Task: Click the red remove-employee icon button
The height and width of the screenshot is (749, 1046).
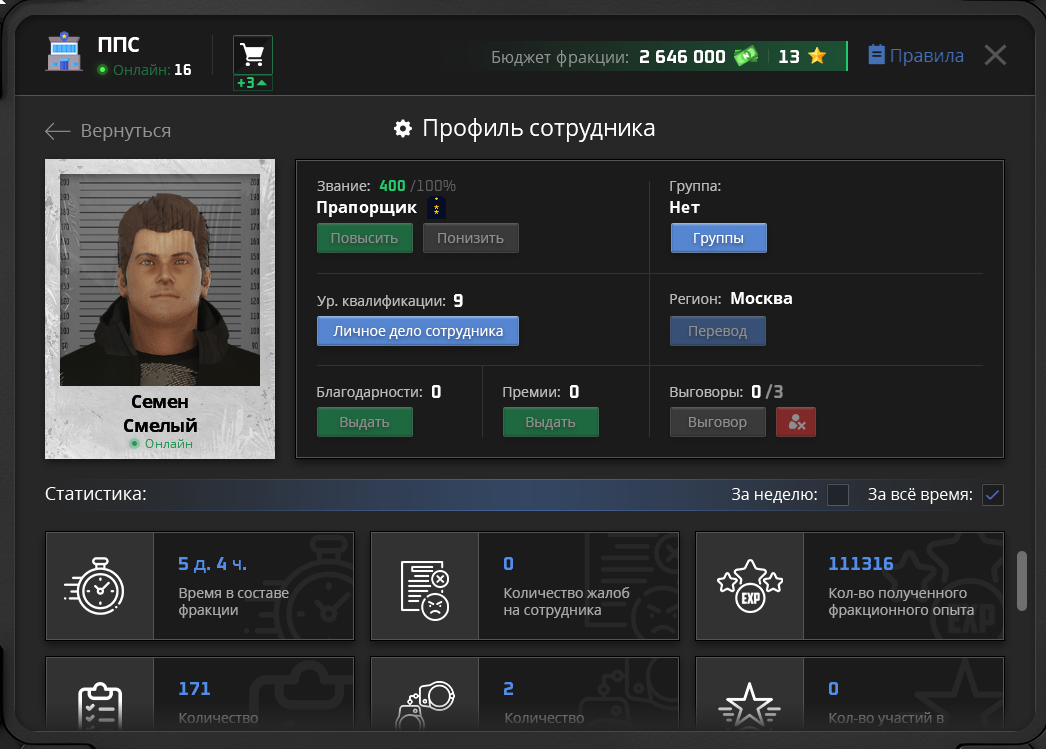Action: tap(796, 422)
